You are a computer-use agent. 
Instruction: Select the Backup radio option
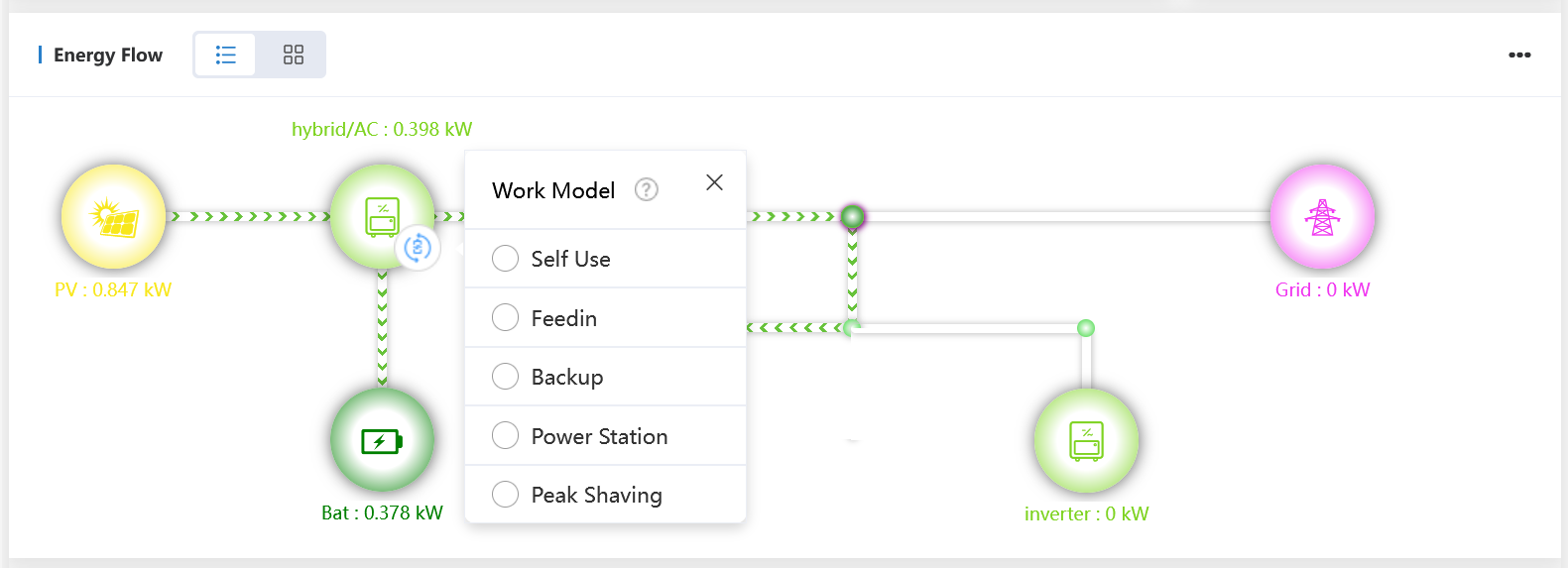506,377
